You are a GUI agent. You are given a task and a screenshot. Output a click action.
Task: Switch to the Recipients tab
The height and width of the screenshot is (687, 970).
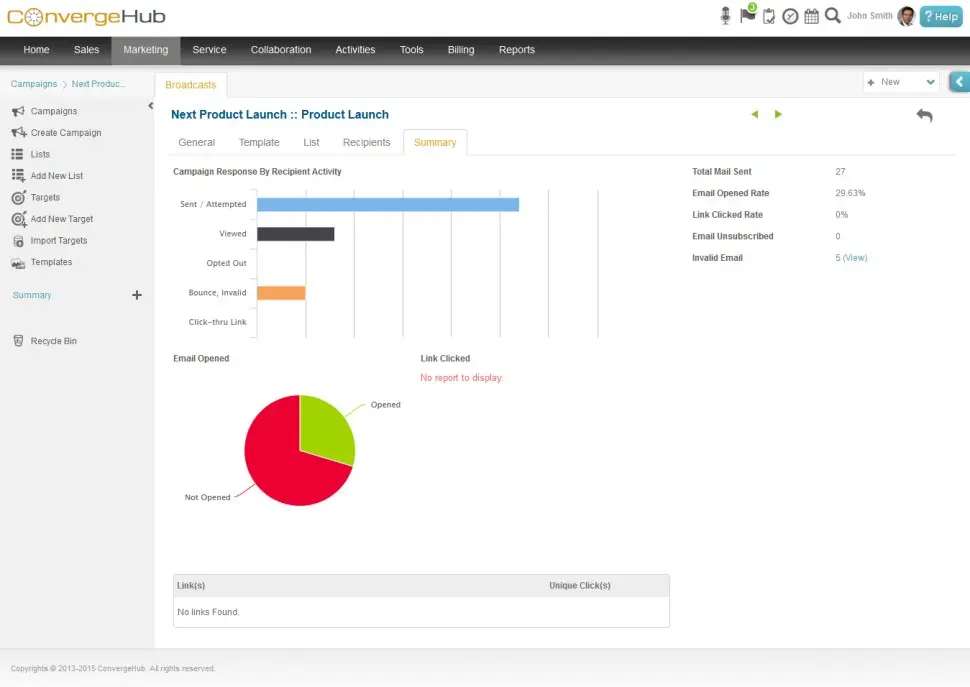coord(366,142)
